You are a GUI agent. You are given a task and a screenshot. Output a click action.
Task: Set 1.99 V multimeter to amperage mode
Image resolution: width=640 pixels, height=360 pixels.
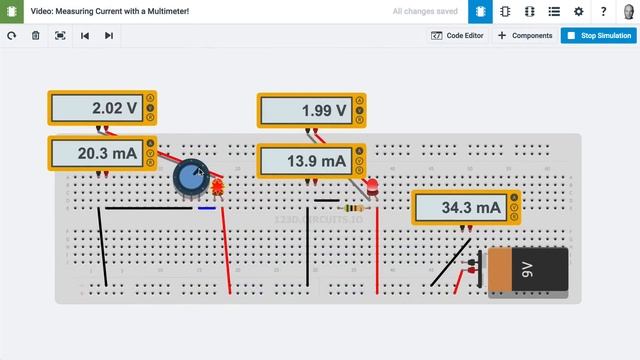[360, 100]
